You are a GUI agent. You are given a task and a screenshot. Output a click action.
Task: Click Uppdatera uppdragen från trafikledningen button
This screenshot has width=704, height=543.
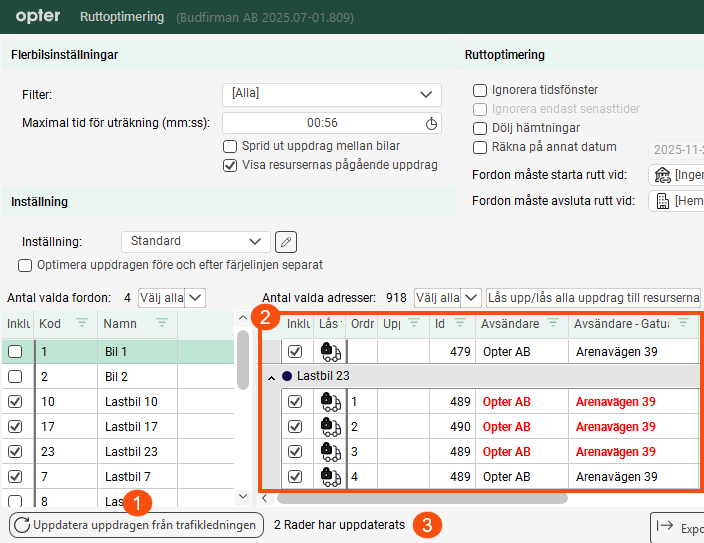(135, 525)
